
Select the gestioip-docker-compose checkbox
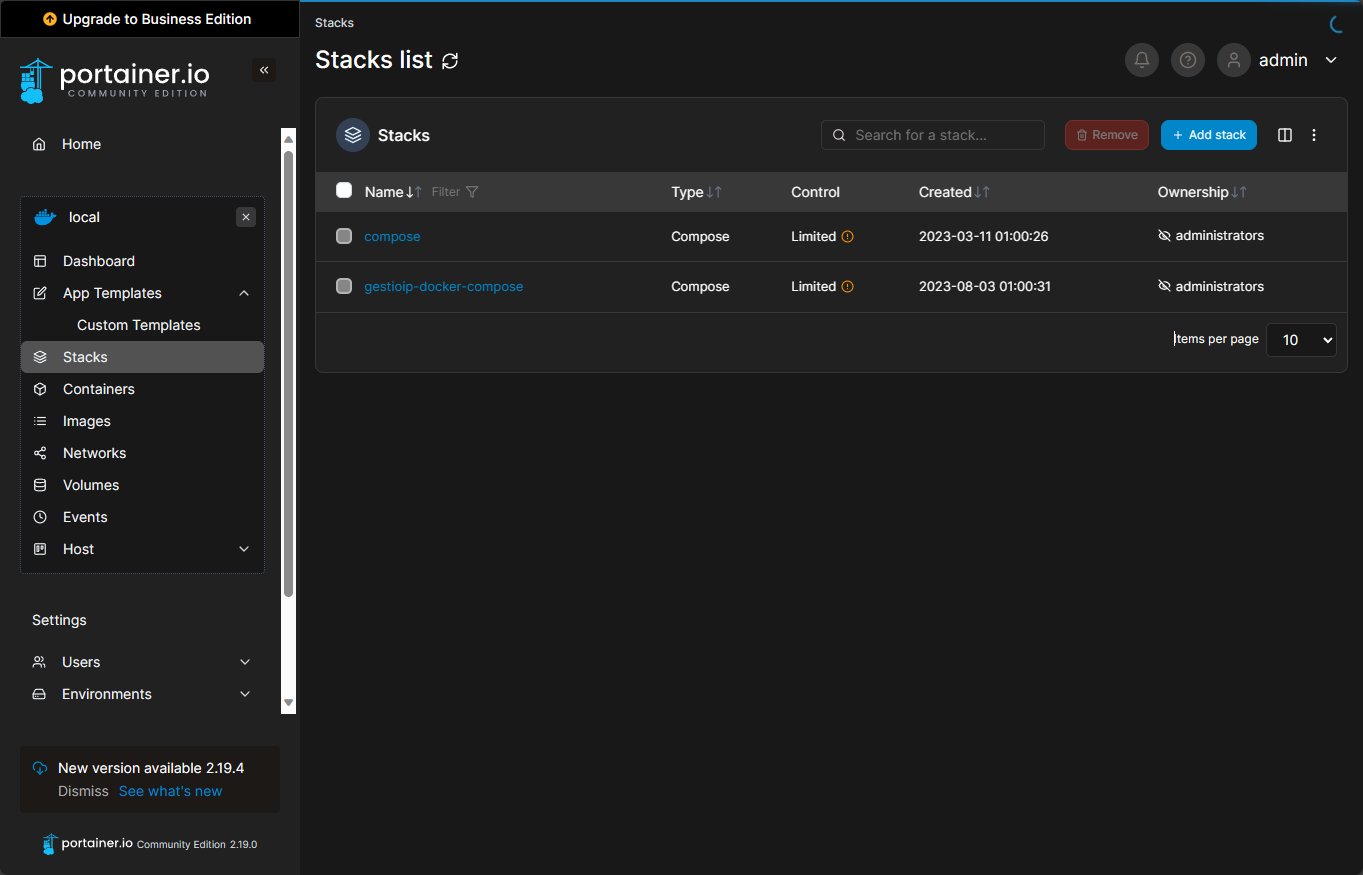coord(344,287)
